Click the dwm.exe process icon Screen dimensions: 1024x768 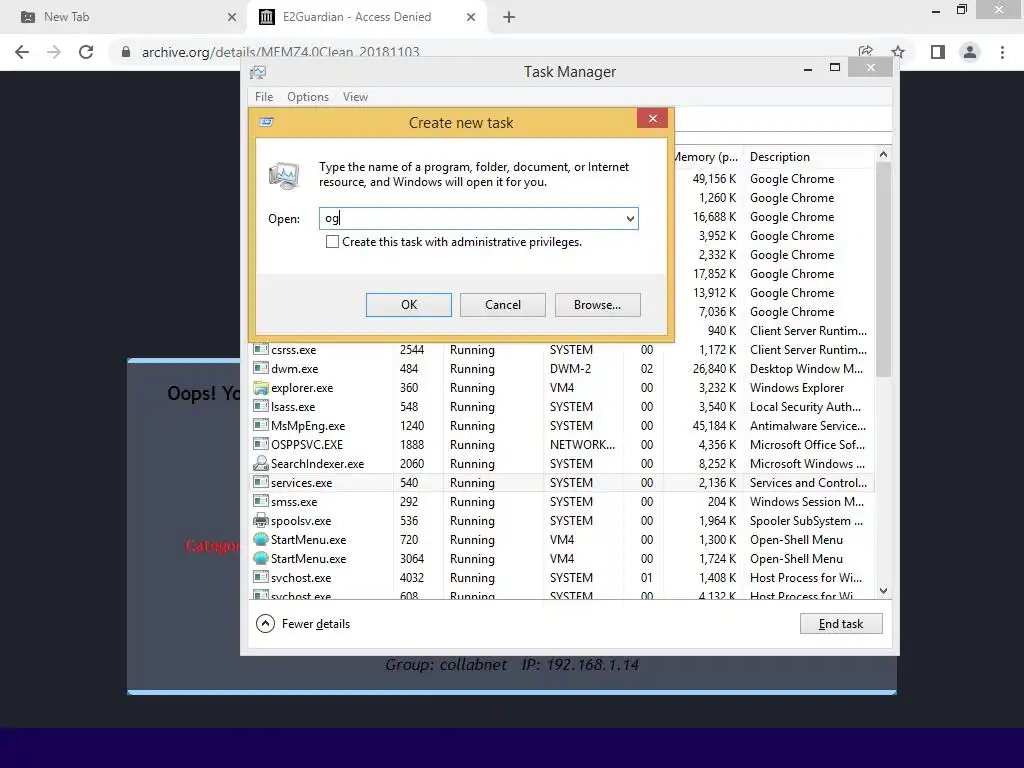point(261,368)
